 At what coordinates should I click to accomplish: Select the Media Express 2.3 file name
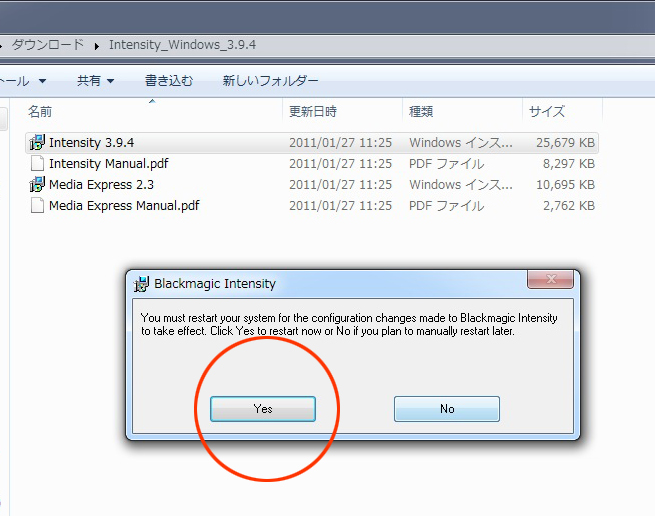[x=102, y=184]
